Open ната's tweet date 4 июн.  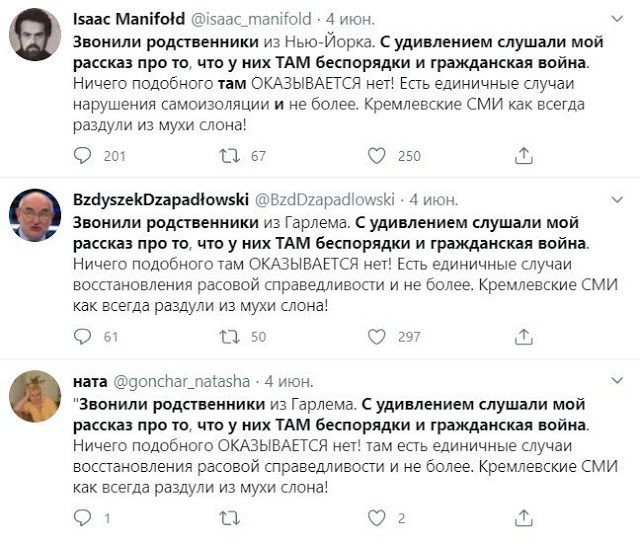pyautogui.click(x=288, y=382)
